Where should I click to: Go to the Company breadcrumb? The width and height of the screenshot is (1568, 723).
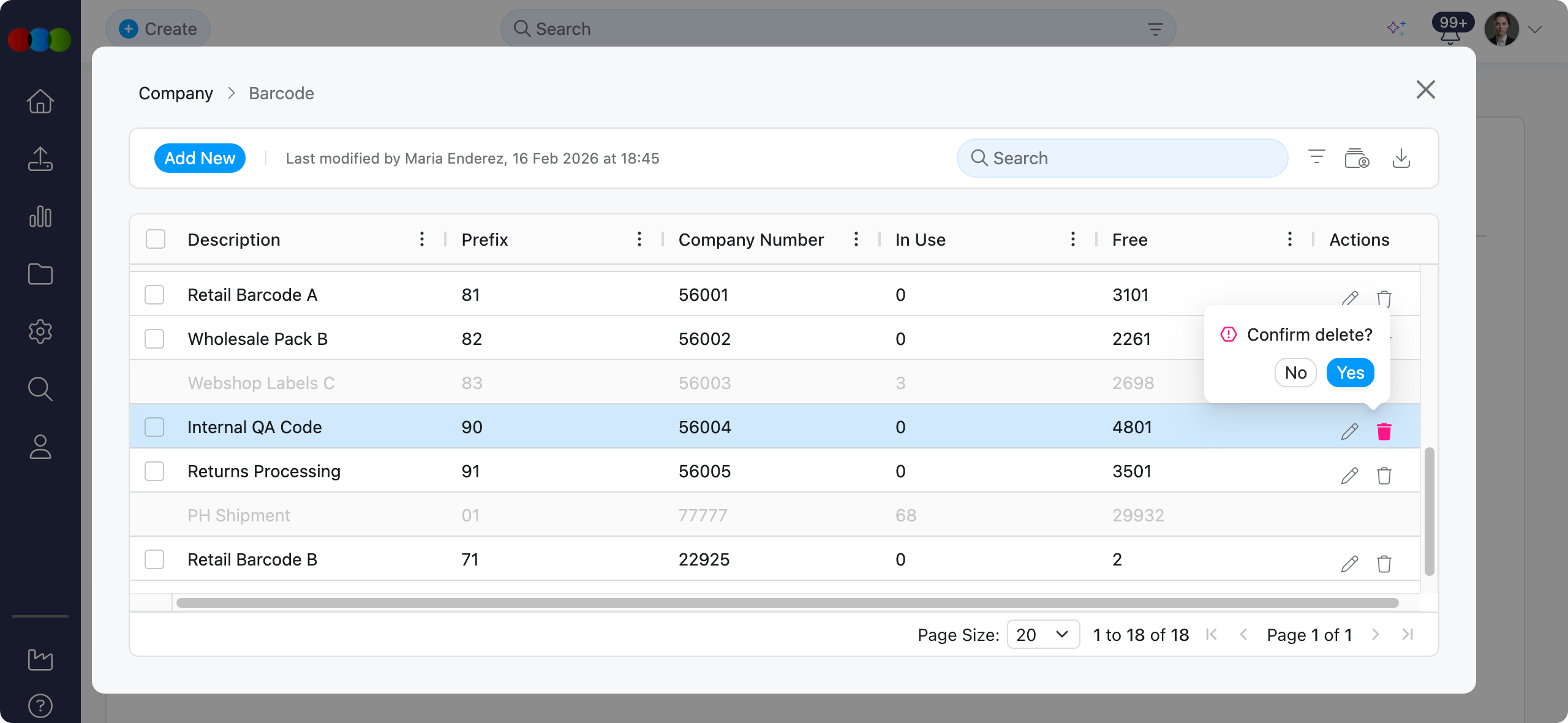coord(175,93)
